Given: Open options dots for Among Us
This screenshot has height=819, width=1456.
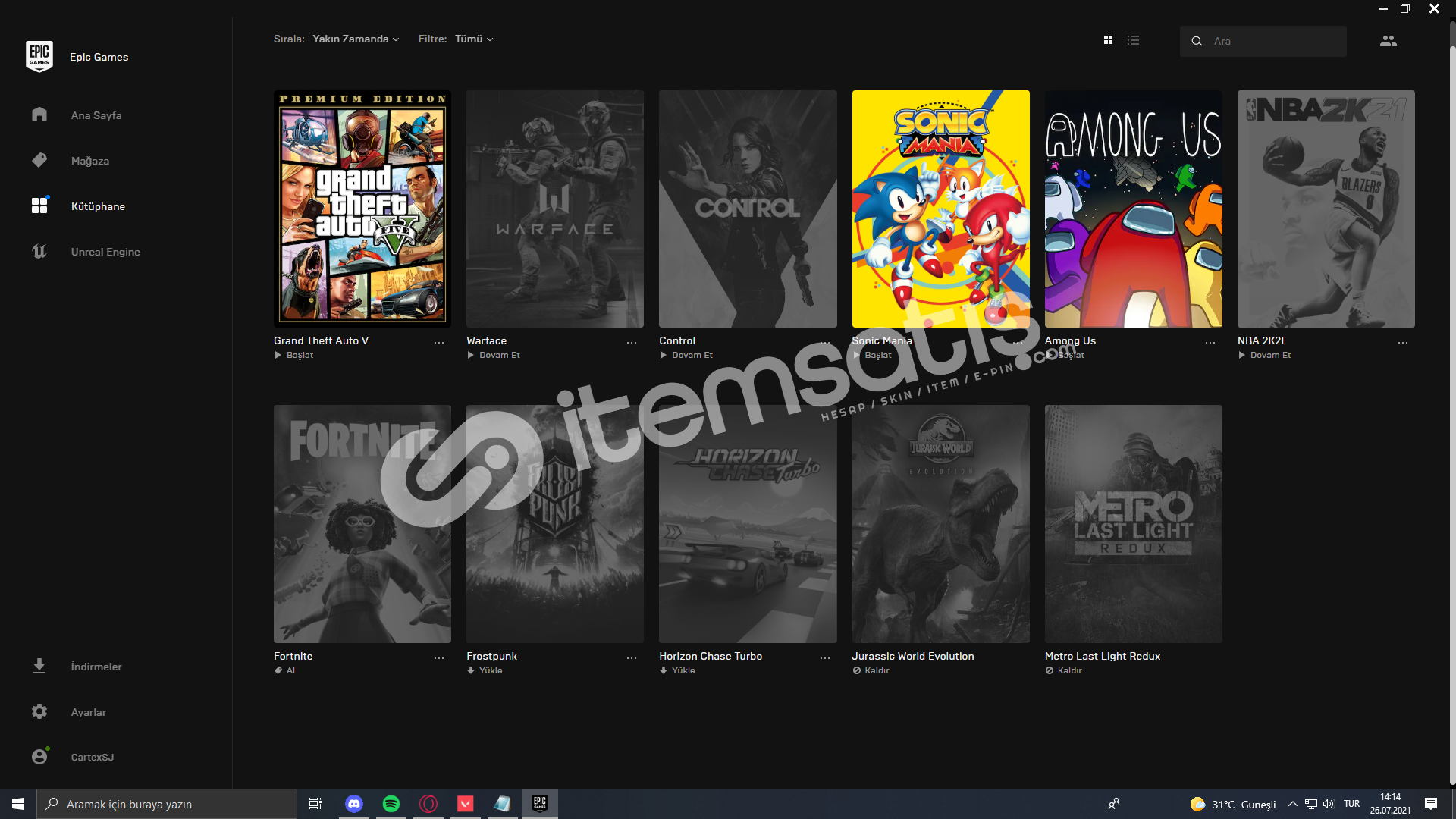Looking at the screenshot, I should (x=1210, y=343).
